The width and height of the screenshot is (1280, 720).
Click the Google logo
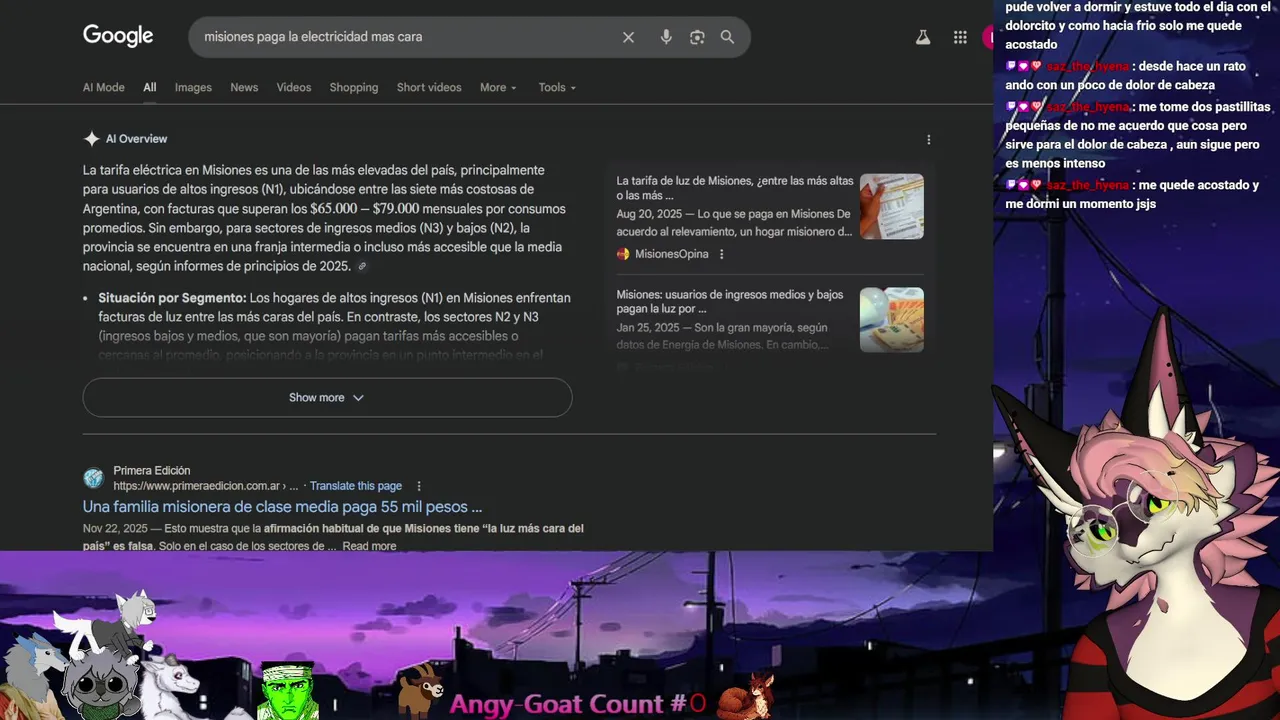click(x=118, y=36)
